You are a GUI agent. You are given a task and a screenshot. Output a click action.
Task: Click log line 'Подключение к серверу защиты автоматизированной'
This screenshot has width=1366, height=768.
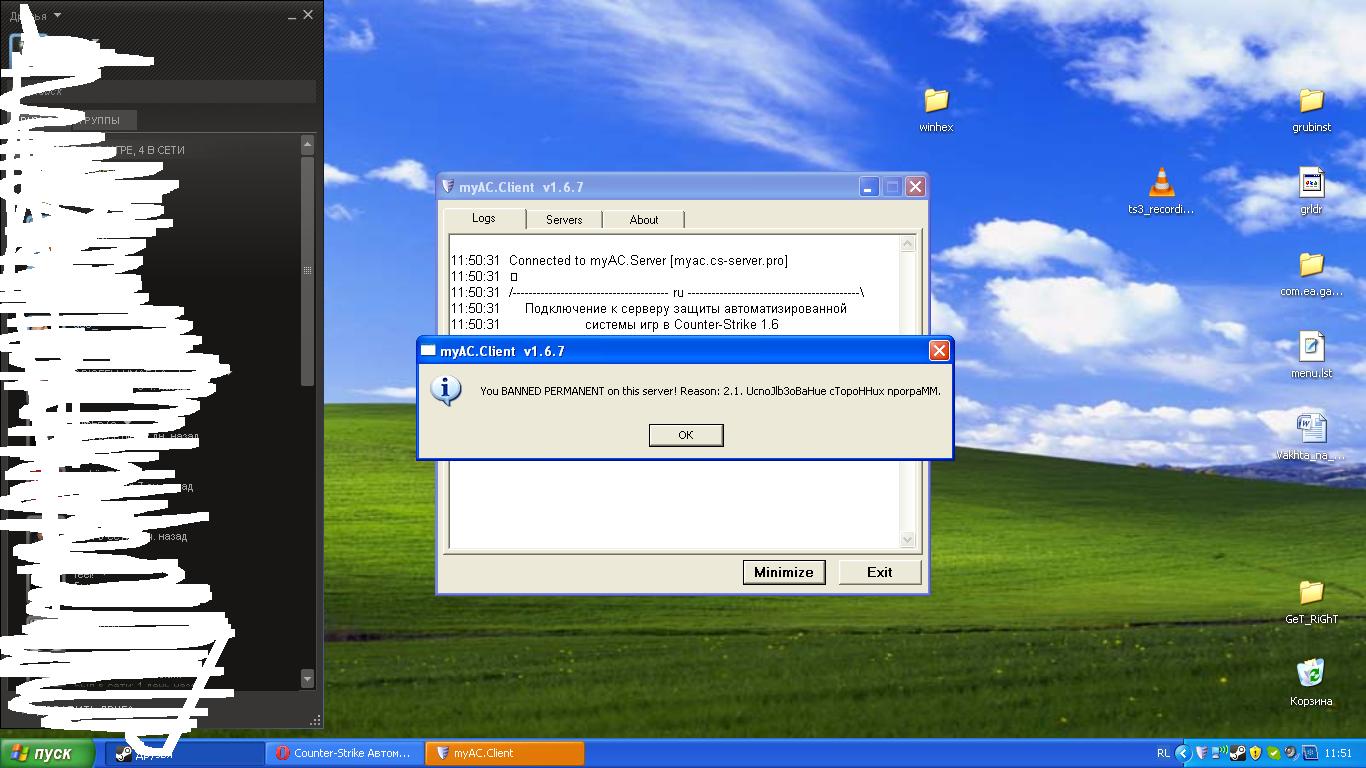[x=686, y=309]
